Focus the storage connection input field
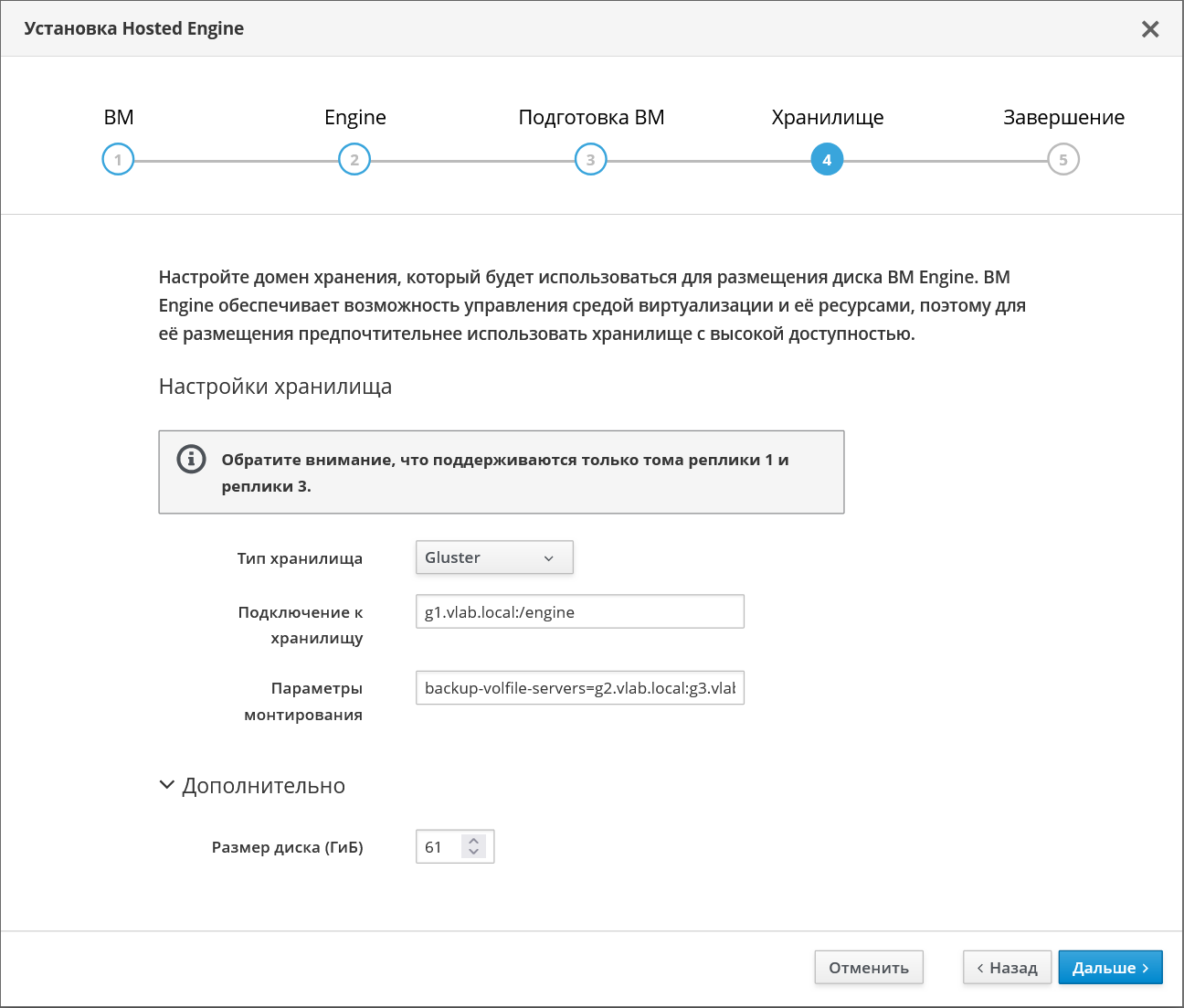Viewport: 1184px width, 1008px height. (580, 611)
